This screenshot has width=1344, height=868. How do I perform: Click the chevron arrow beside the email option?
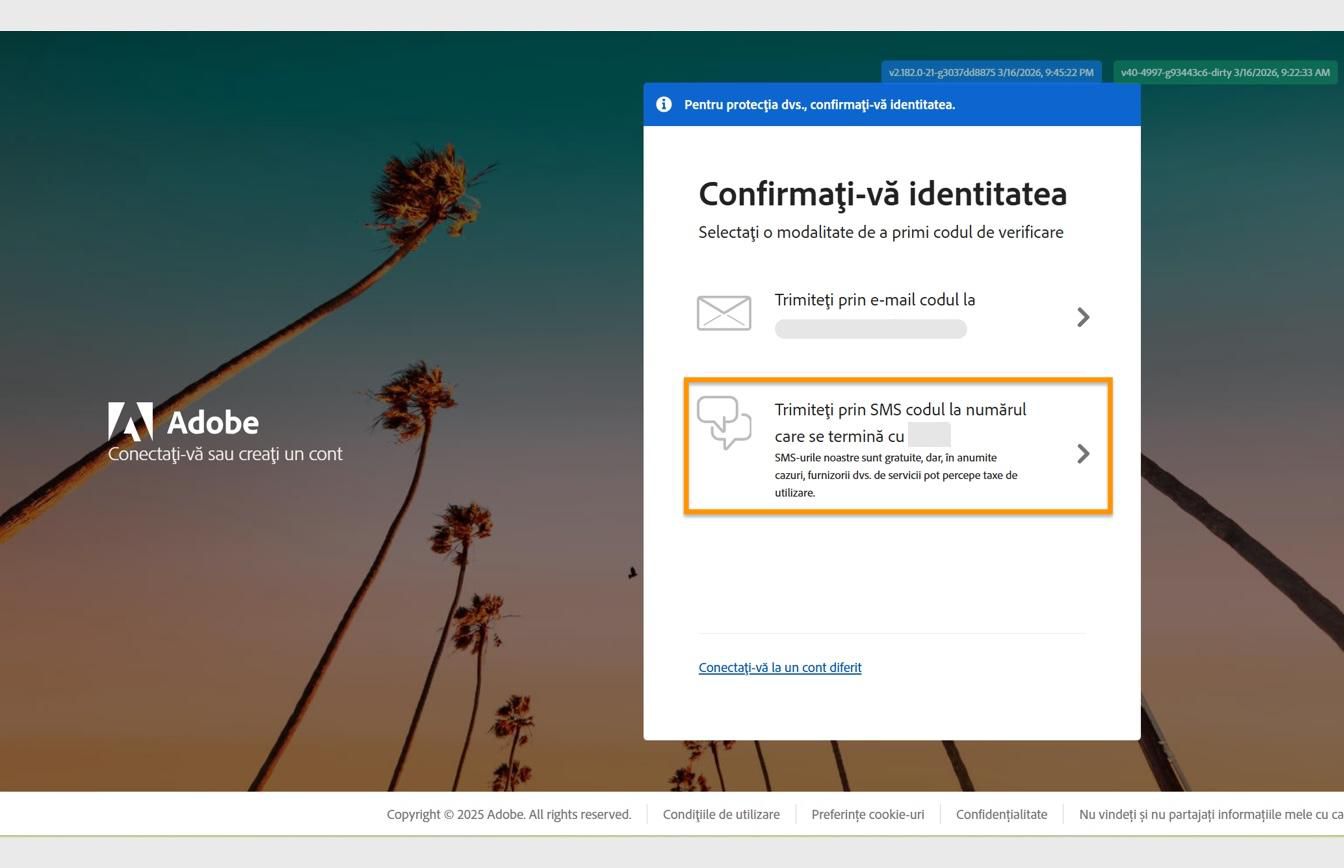pos(1083,317)
